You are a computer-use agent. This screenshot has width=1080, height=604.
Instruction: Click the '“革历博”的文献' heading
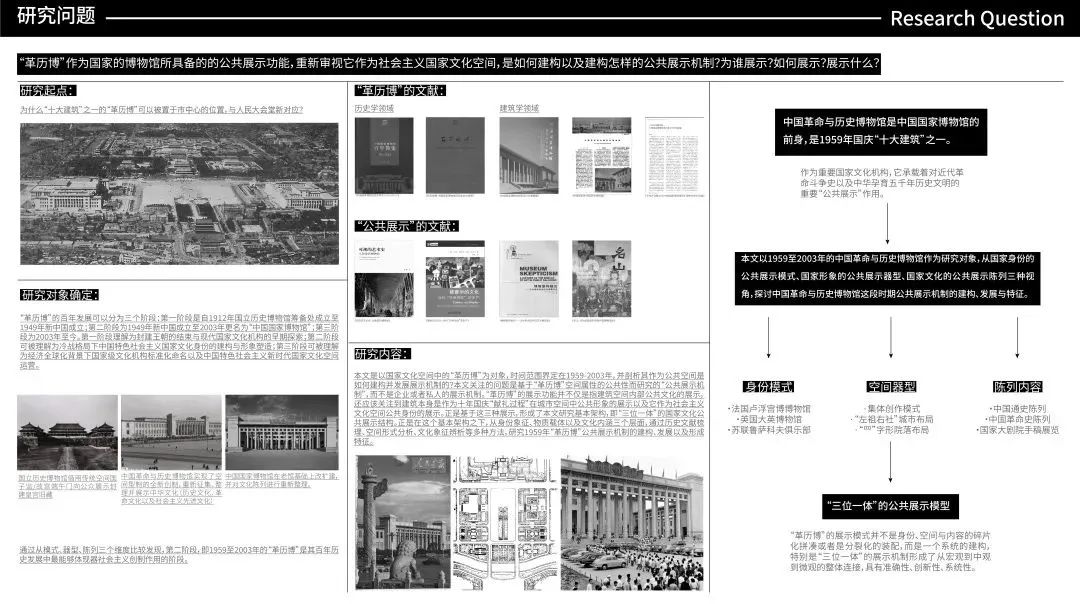point(400,91)
